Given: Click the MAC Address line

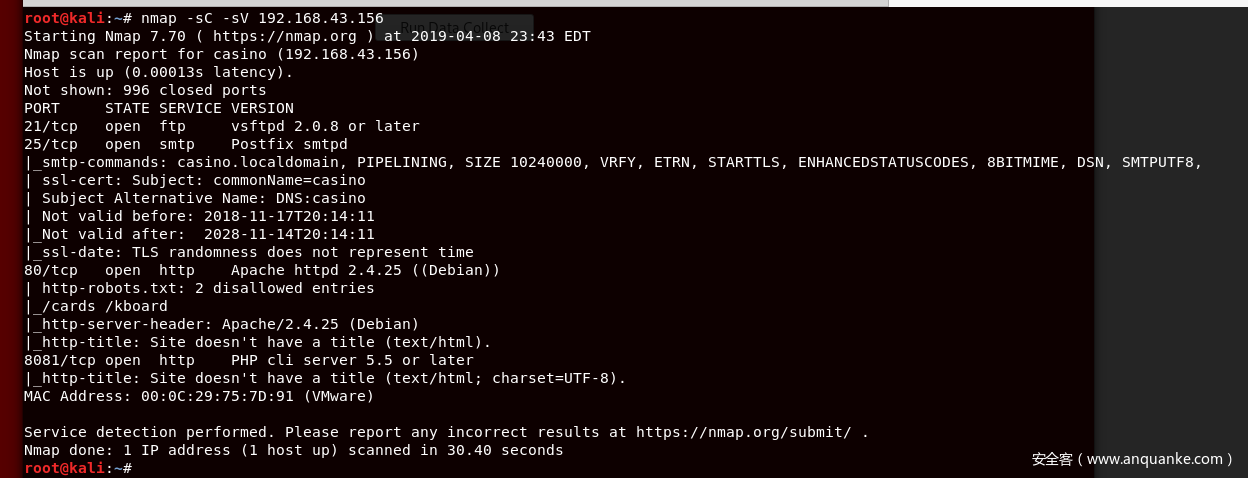Looking at the screenshot, I should (199, 396).
